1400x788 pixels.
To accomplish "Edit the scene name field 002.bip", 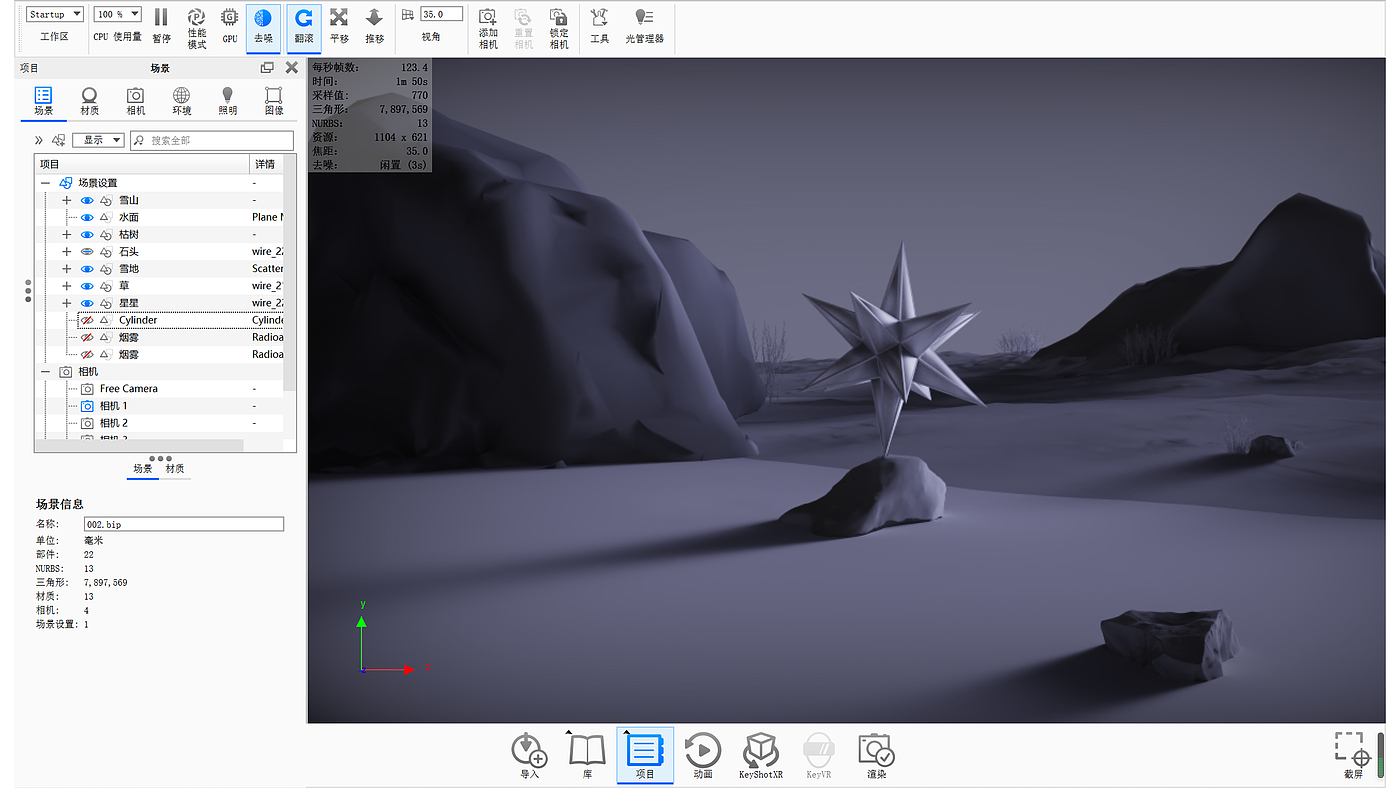I will (x=184, y=524).
